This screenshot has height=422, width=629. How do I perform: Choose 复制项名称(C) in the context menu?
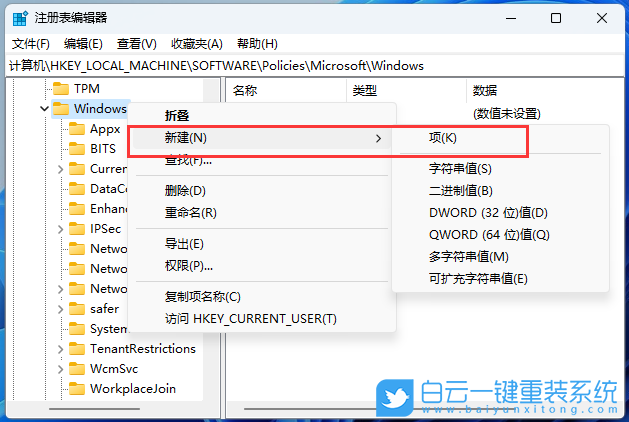click(x=262, y=297)
